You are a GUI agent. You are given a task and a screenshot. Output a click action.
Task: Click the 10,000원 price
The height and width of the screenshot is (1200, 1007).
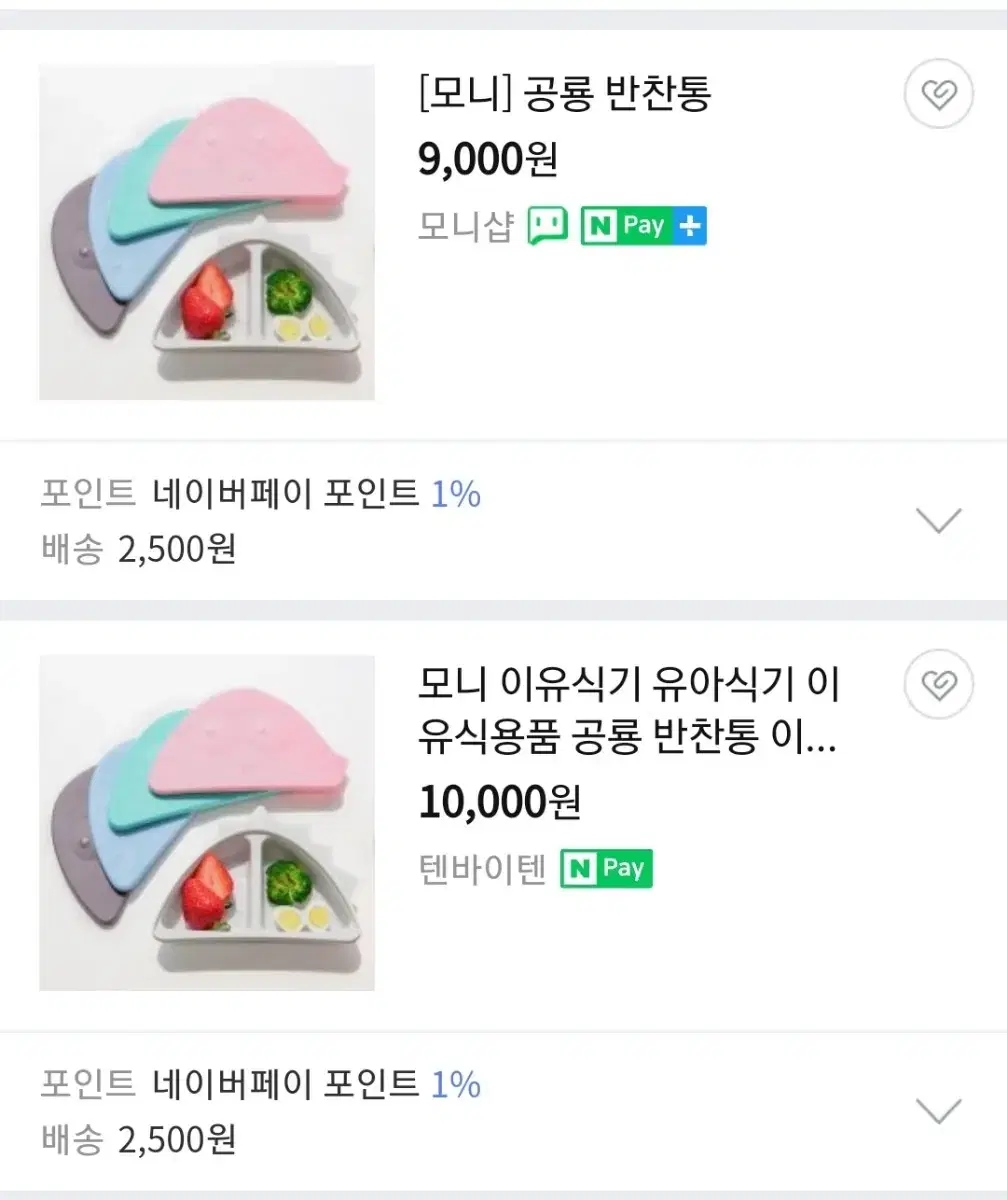499,801
